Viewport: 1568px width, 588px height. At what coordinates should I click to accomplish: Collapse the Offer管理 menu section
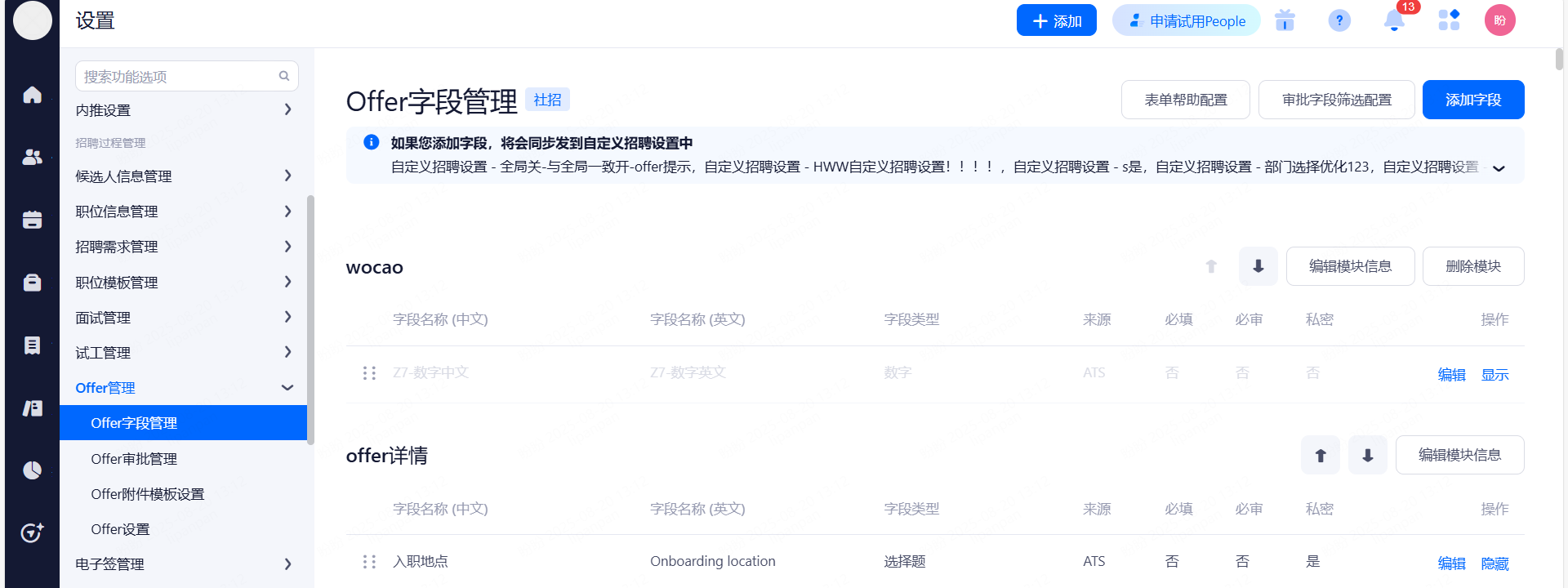pyautogui.click(x=287, y=388)
